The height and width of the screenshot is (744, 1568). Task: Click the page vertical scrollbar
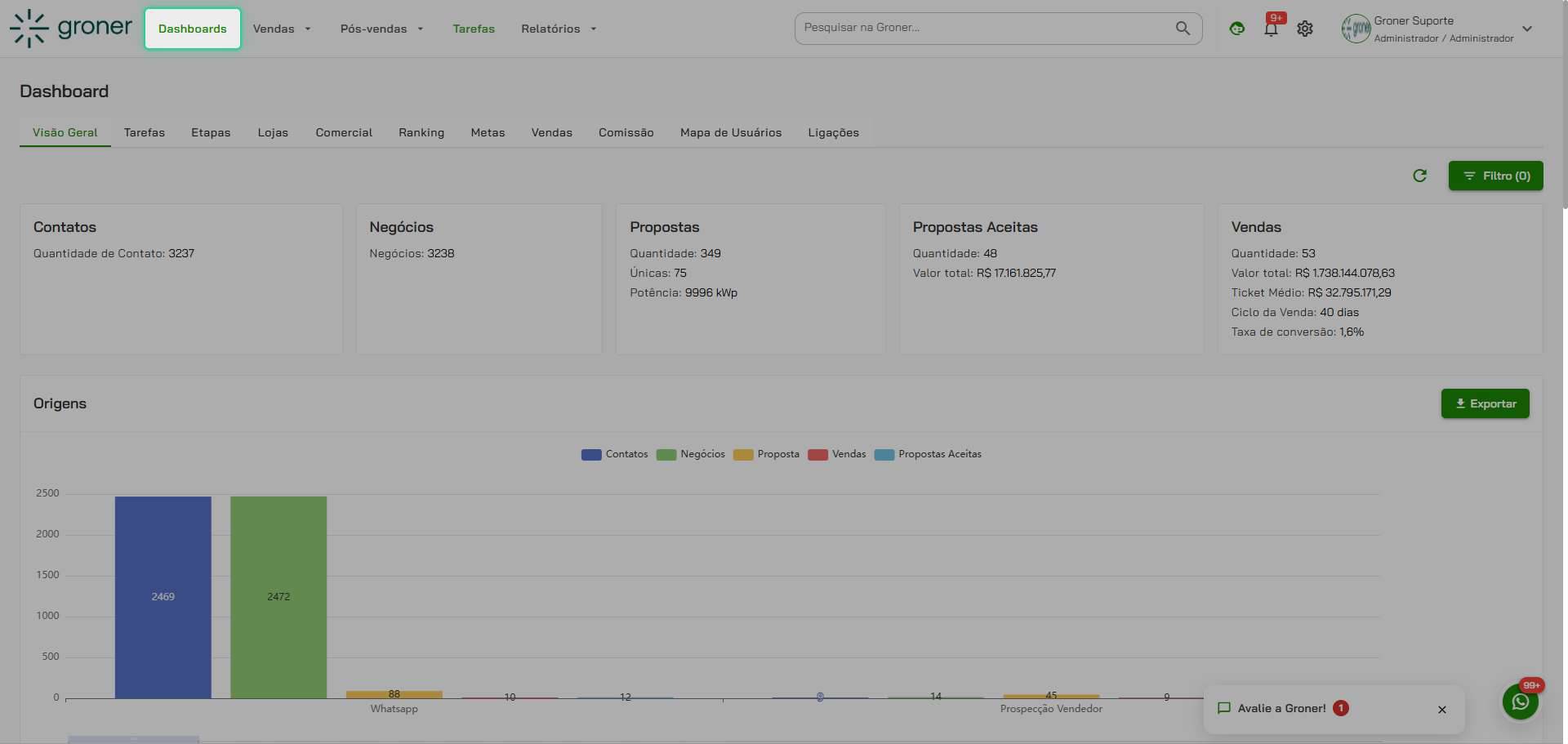point(1564,106)
